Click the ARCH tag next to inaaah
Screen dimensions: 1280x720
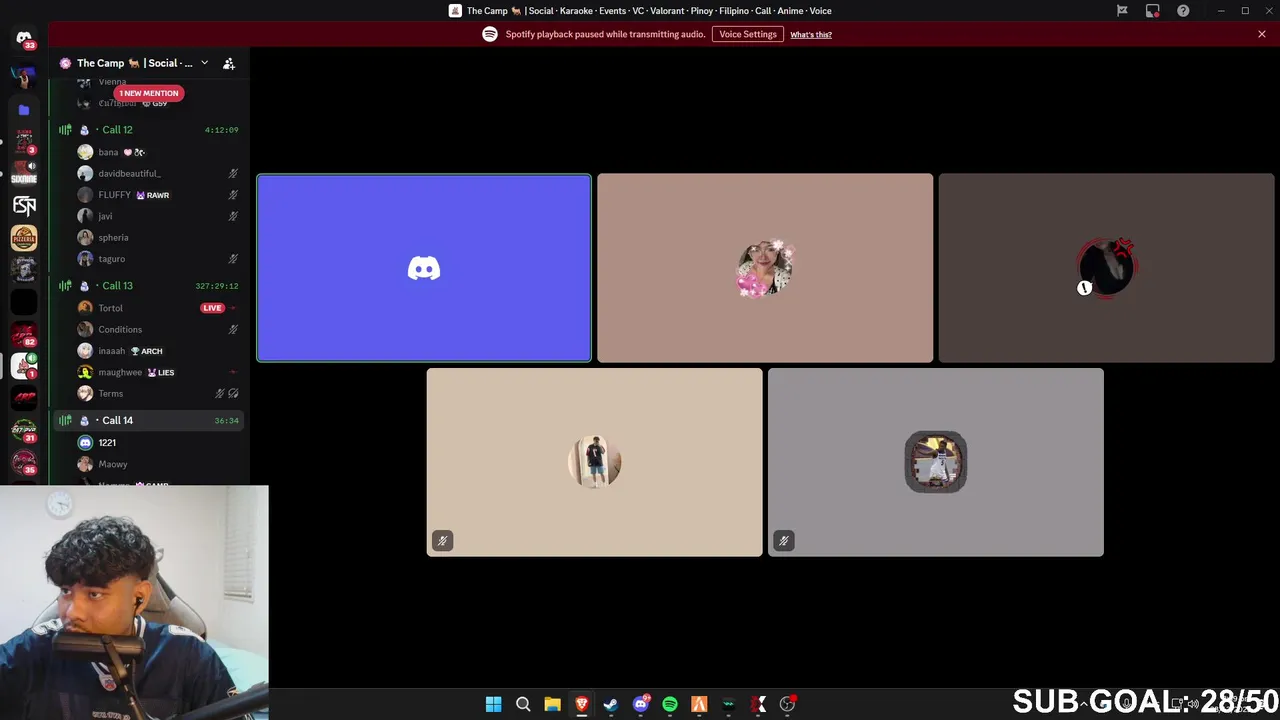pos(146,351)
